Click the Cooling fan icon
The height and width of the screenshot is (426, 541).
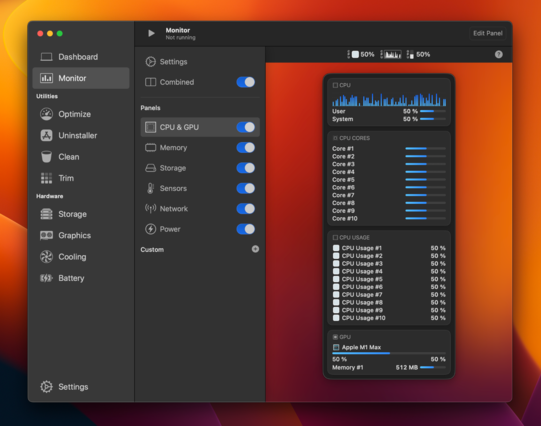(46, 257)
